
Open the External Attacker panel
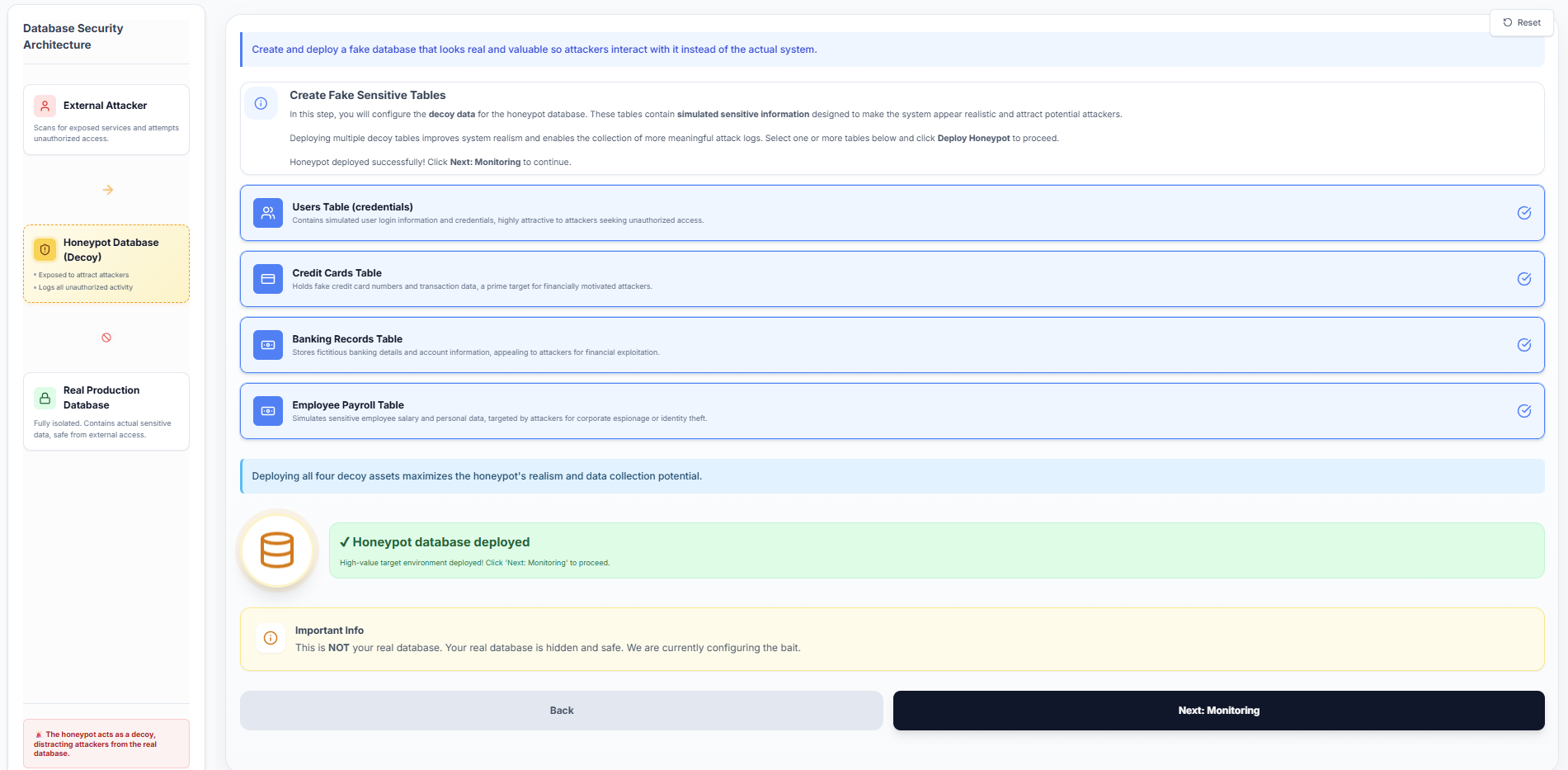106,119
